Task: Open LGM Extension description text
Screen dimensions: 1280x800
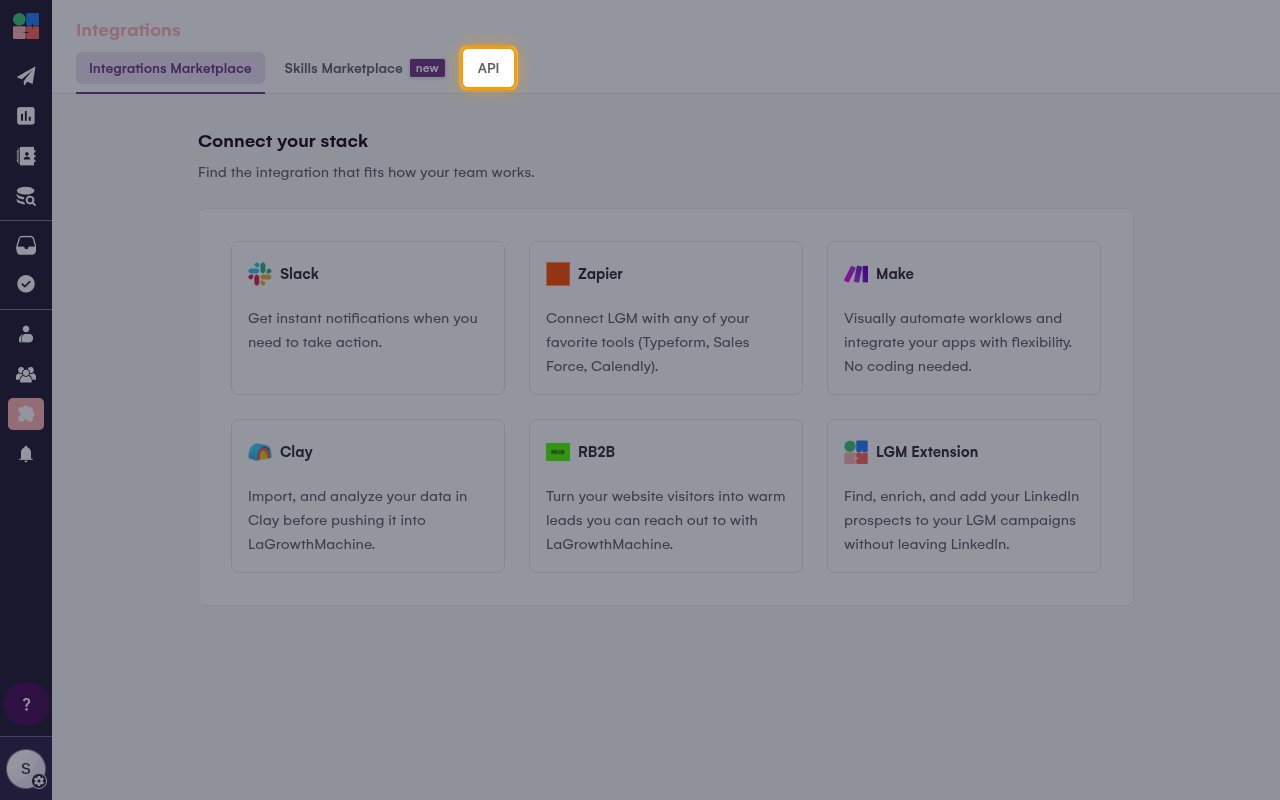Action: [x=962, y=520]
